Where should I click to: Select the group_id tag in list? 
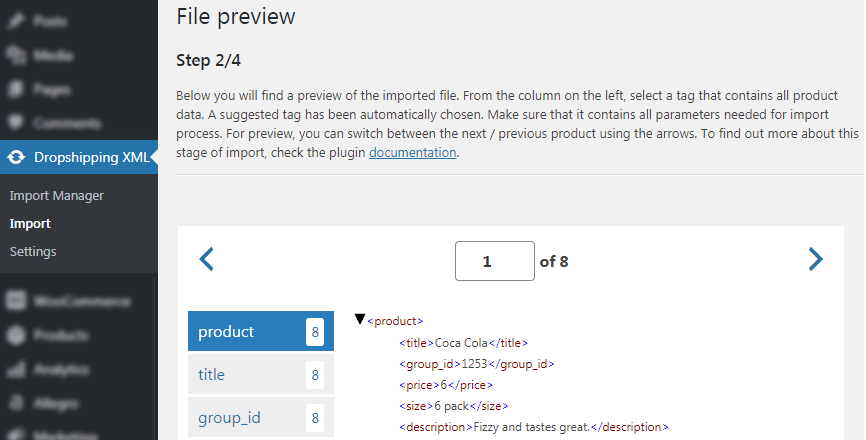click(x=261, y=417)
